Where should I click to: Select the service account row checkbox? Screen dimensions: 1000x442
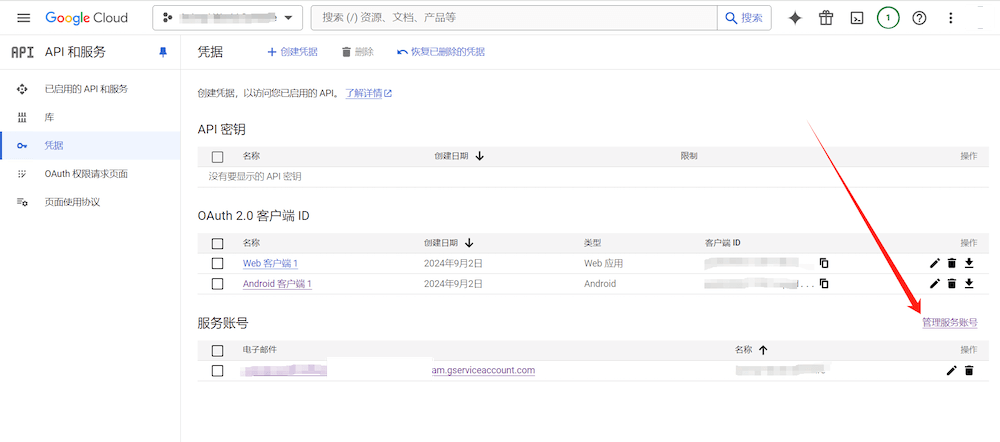[x=217, y=370]
